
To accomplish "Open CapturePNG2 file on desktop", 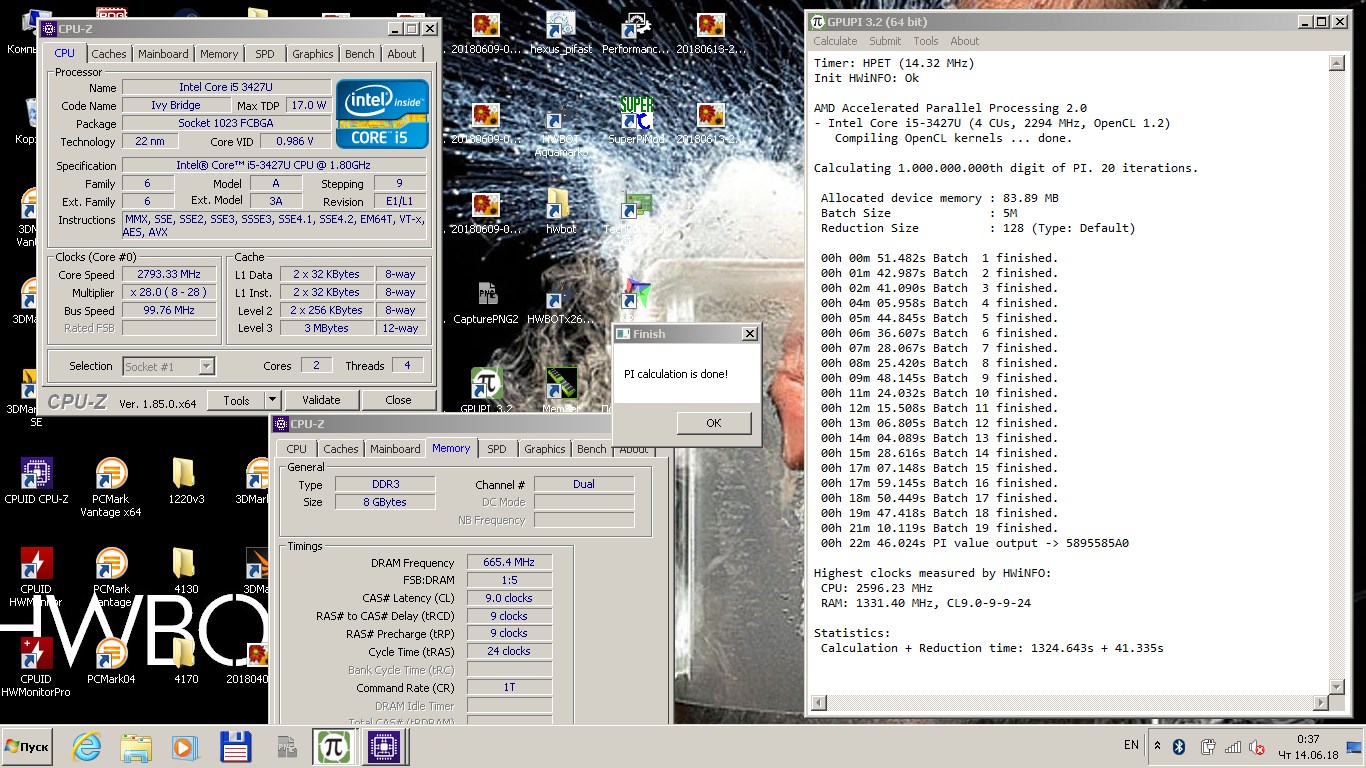I will click(486, 302).
